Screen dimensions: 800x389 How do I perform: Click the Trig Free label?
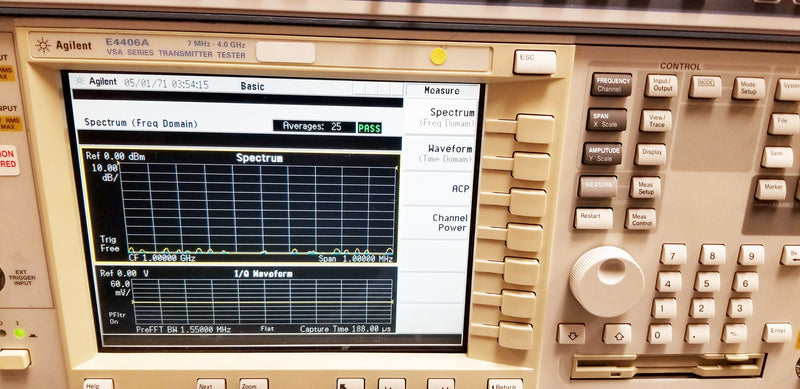(109, 244)
